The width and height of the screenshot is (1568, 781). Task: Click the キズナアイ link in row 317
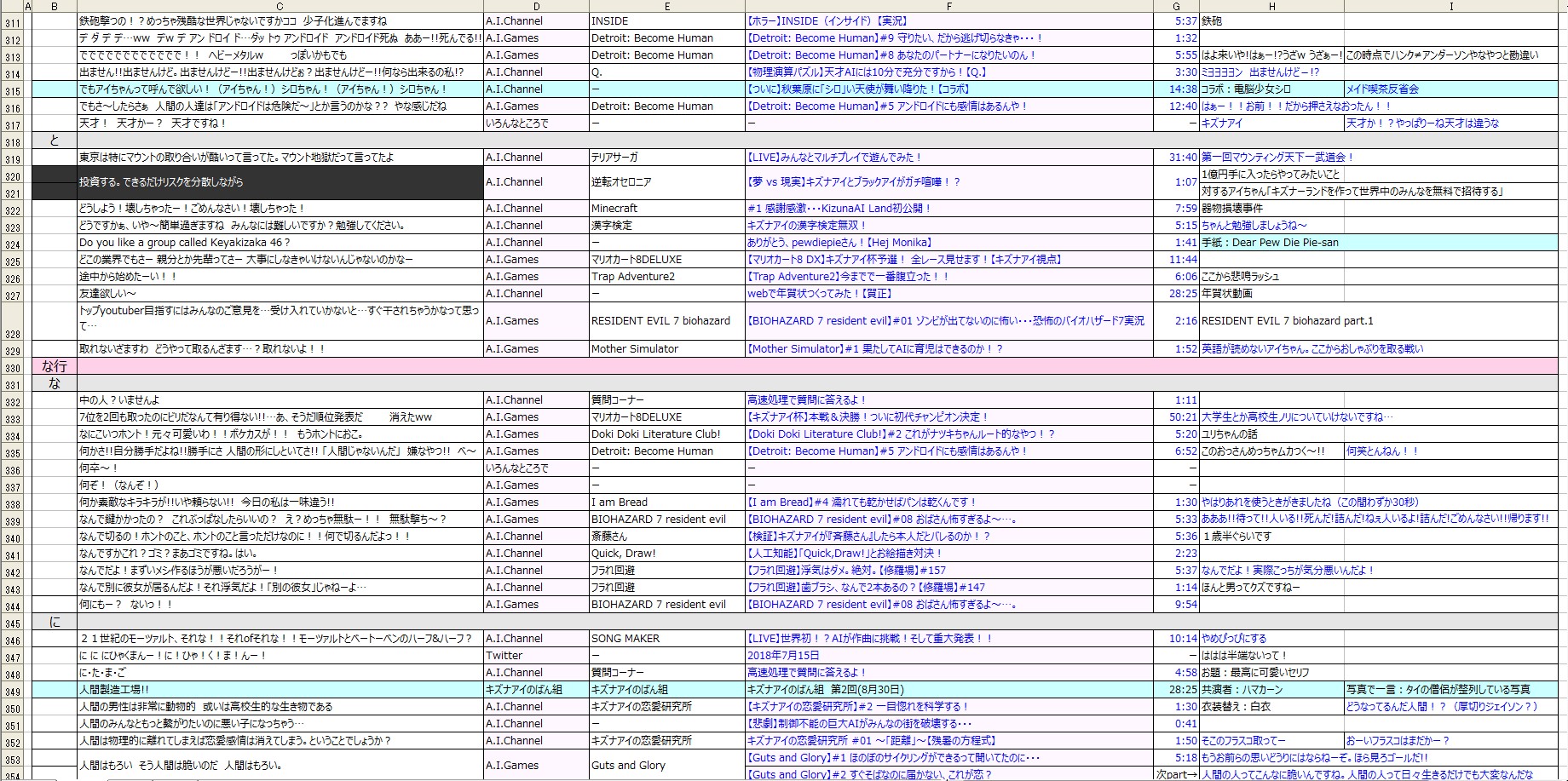[1221, 123]
